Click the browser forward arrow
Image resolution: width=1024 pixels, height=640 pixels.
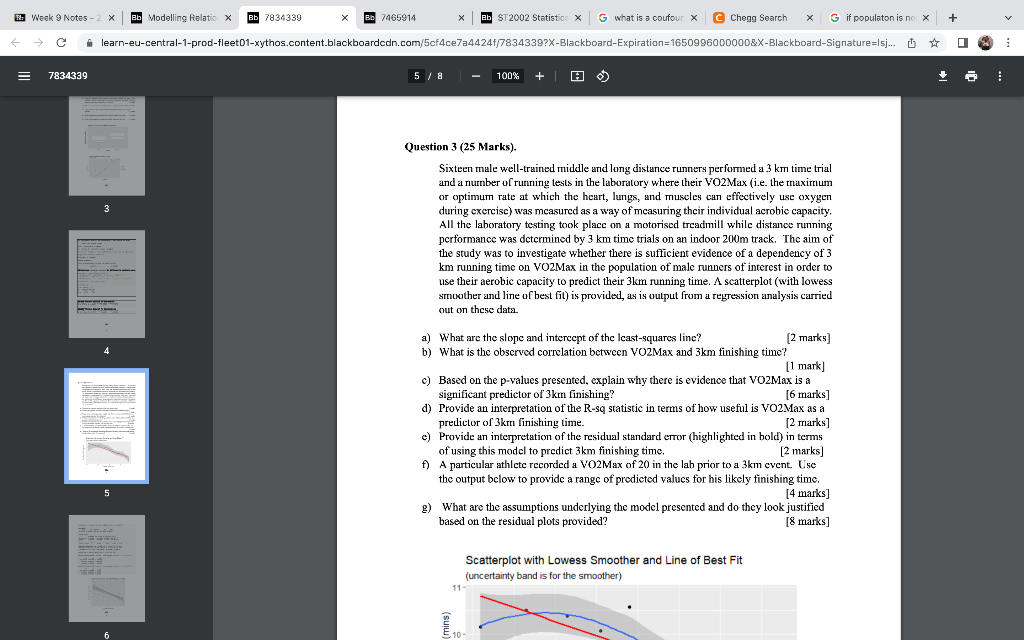pos(39,42)
